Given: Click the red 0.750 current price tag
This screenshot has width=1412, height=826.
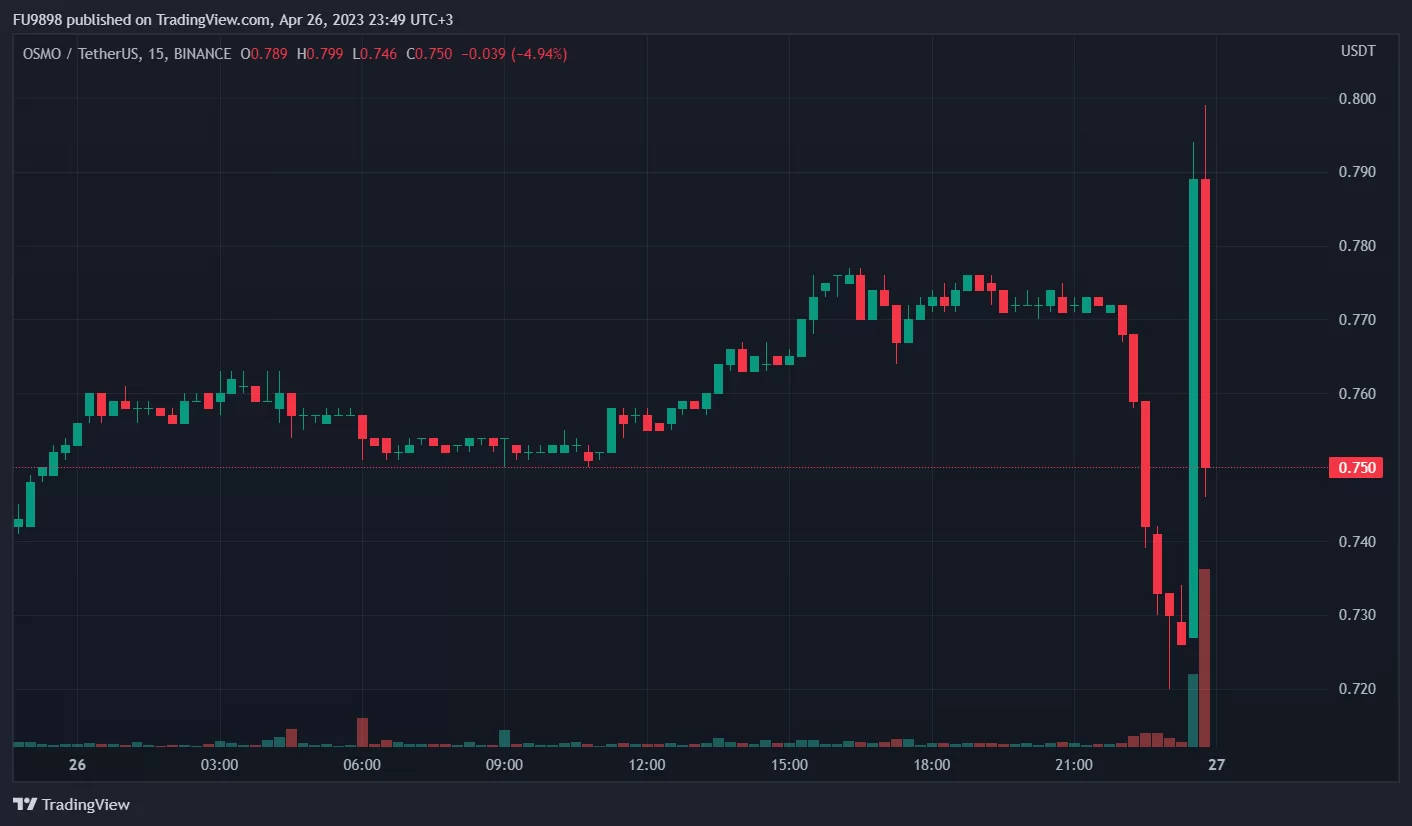Looking at the screenshot, I should (x=1355, y=468).
